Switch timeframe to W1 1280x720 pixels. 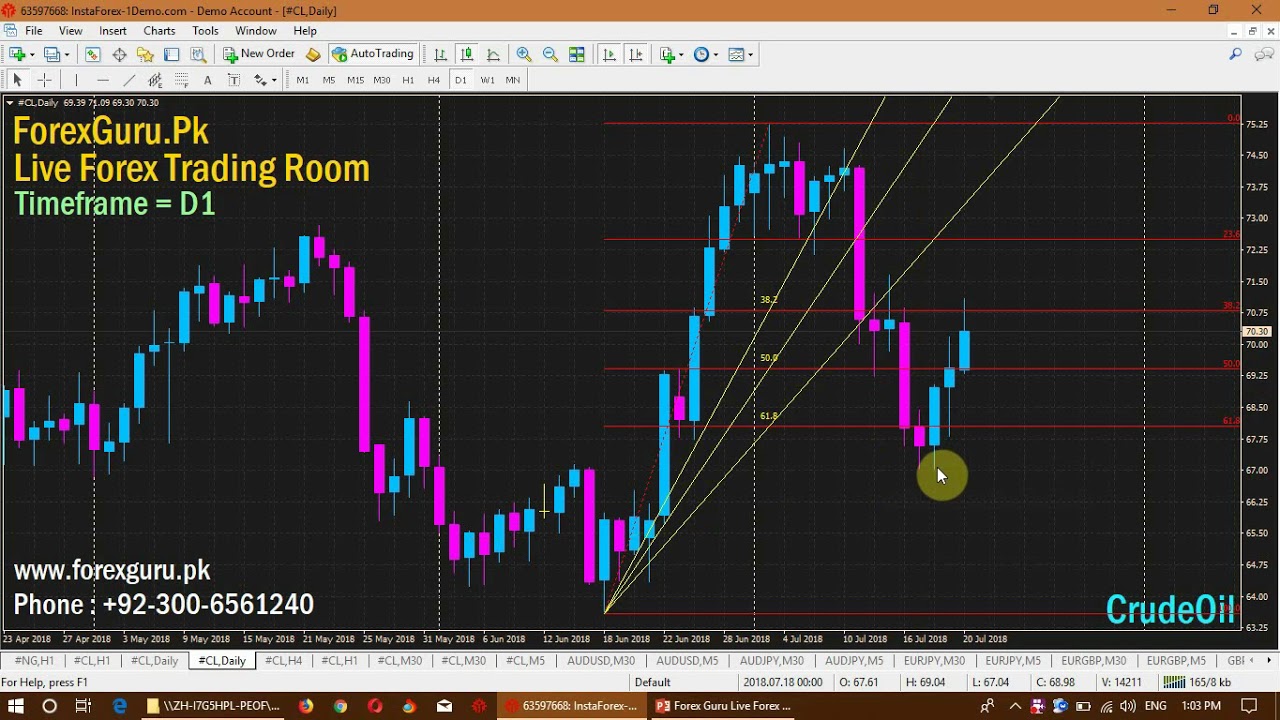[x=487, y=80]
